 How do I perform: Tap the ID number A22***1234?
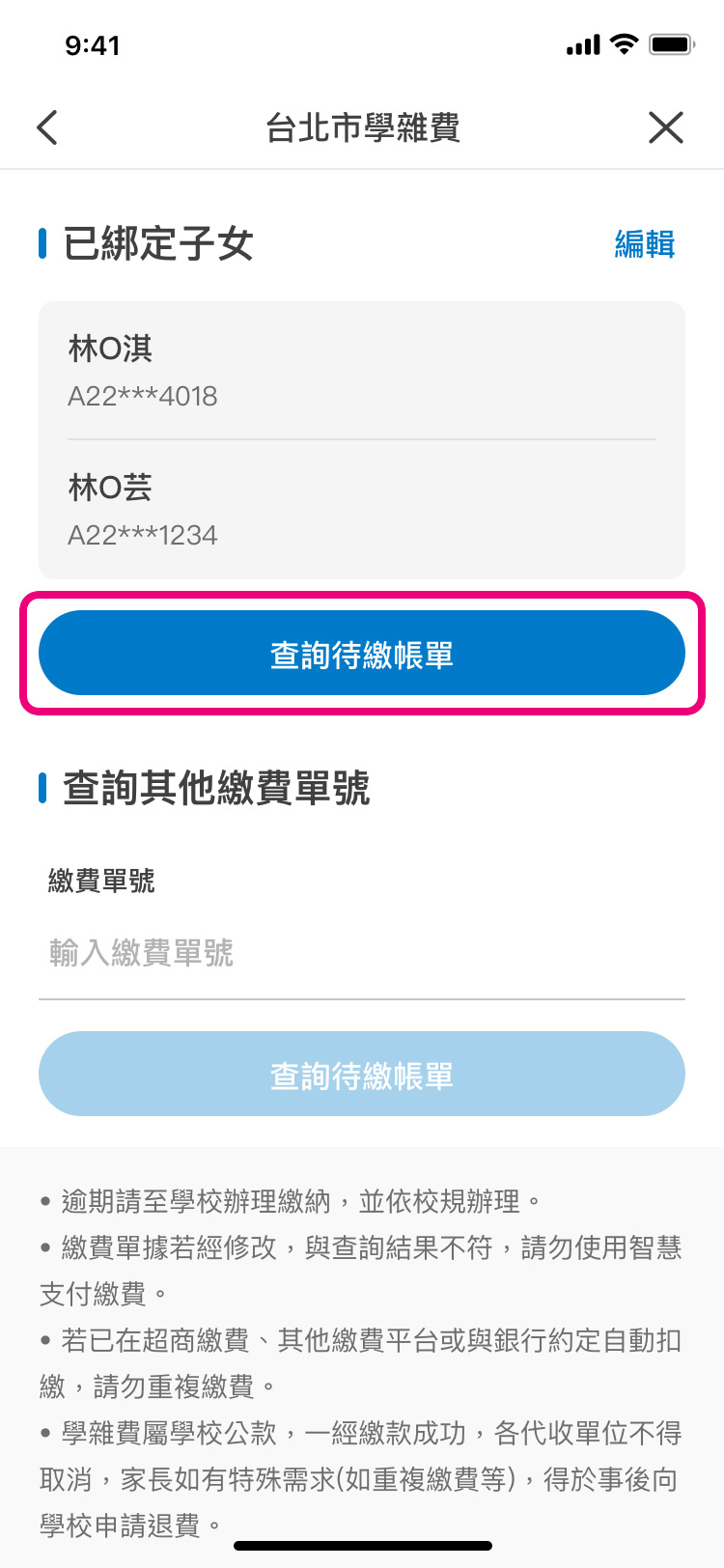(x=143, y=535)
